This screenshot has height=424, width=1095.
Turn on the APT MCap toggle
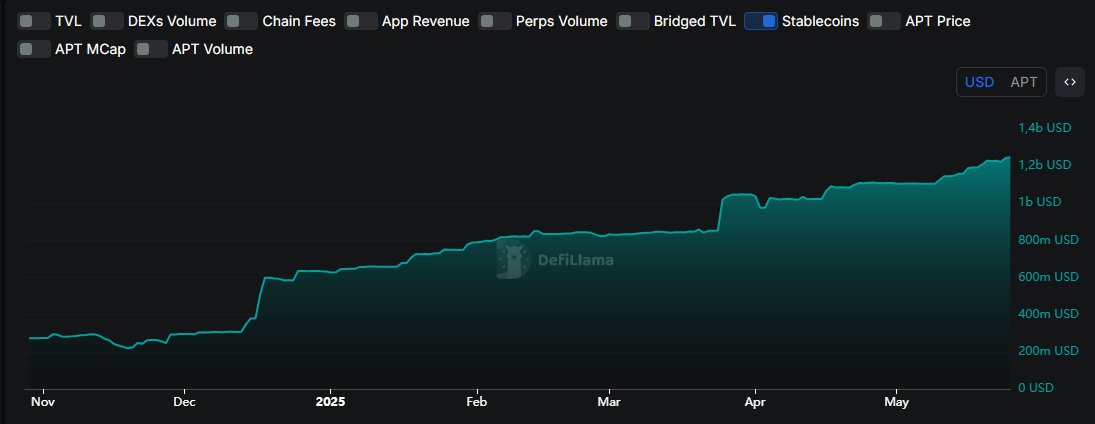coord(34,49)
